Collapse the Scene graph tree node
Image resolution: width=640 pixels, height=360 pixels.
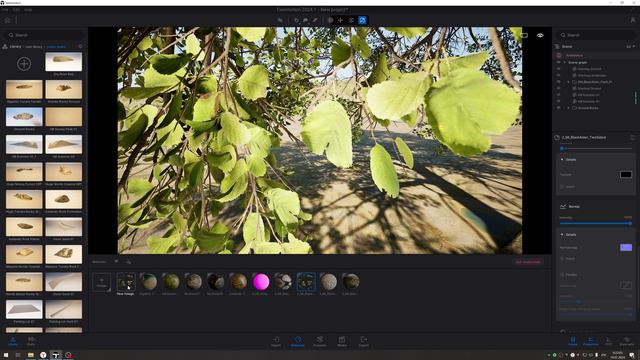click(x=565, y=62)
